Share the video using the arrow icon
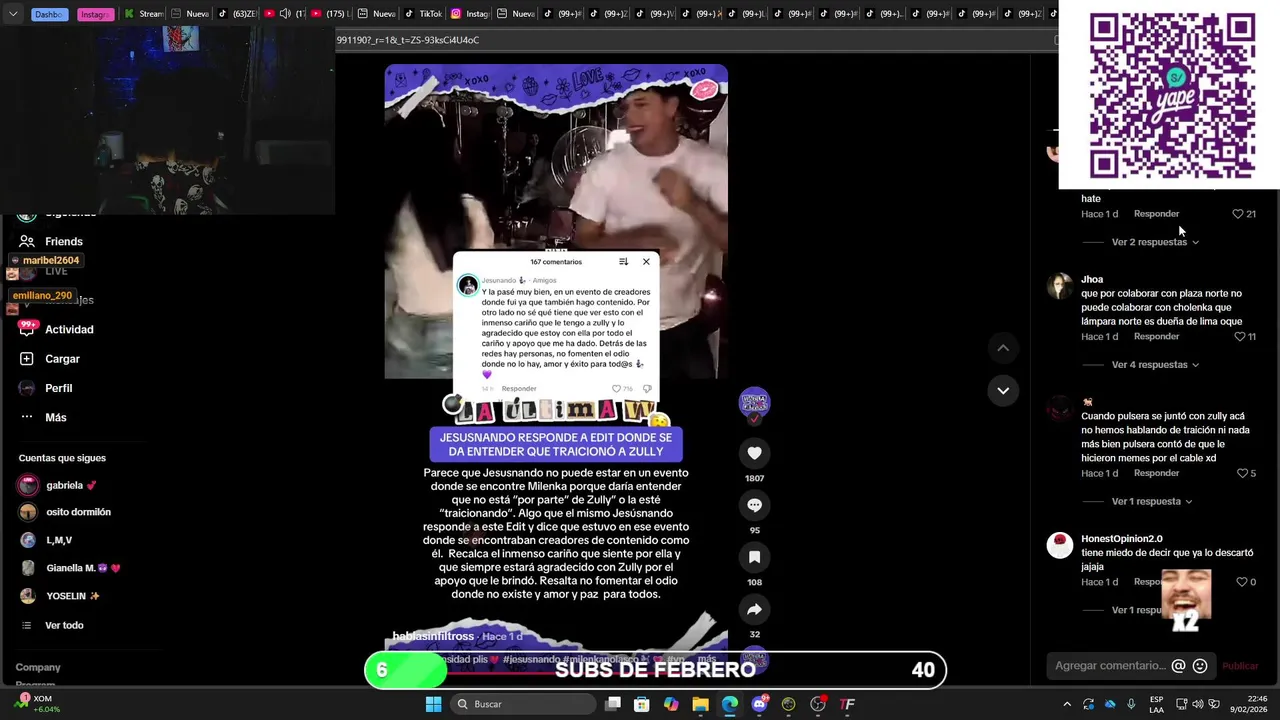This screenshot has height=720, width=1280. [x=754, y=609]
